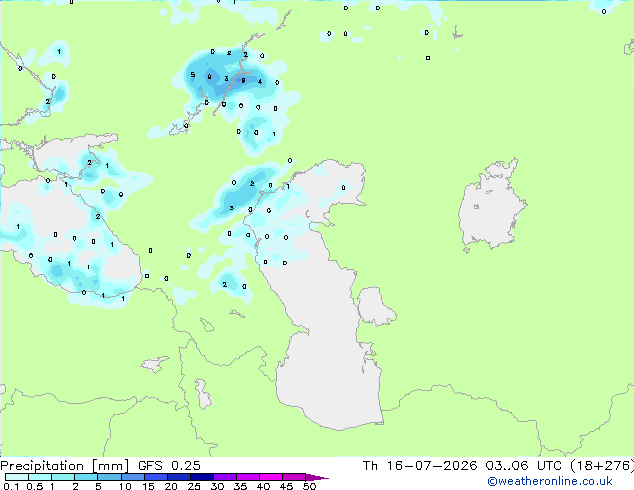The height and width of the screenshot is (490, 634).
Task: Select the 20–25 mm dark blue legend swatch
Action: point(178,477)
